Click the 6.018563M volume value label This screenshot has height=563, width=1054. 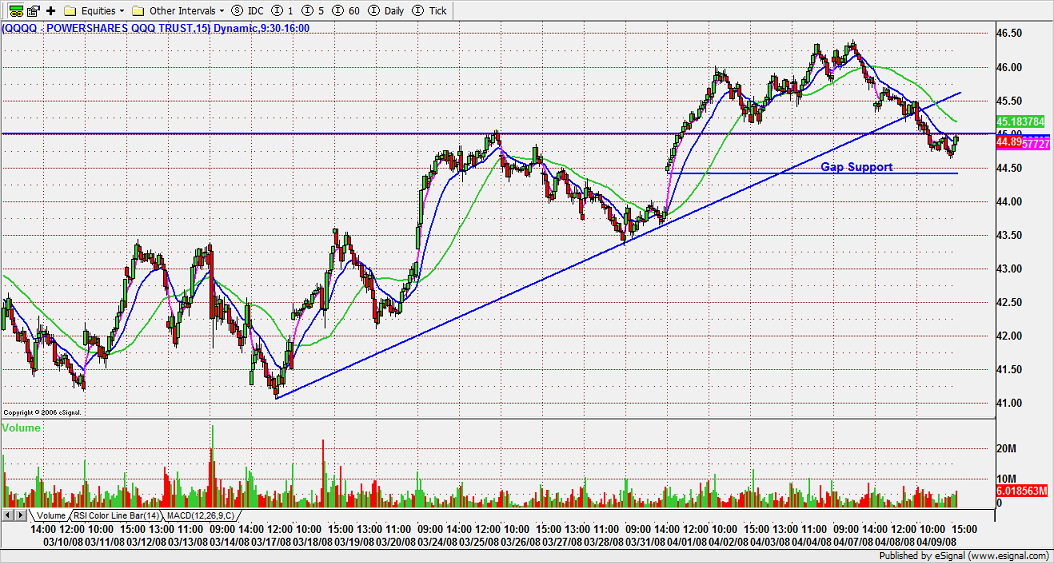click(x=1020, y=492)
